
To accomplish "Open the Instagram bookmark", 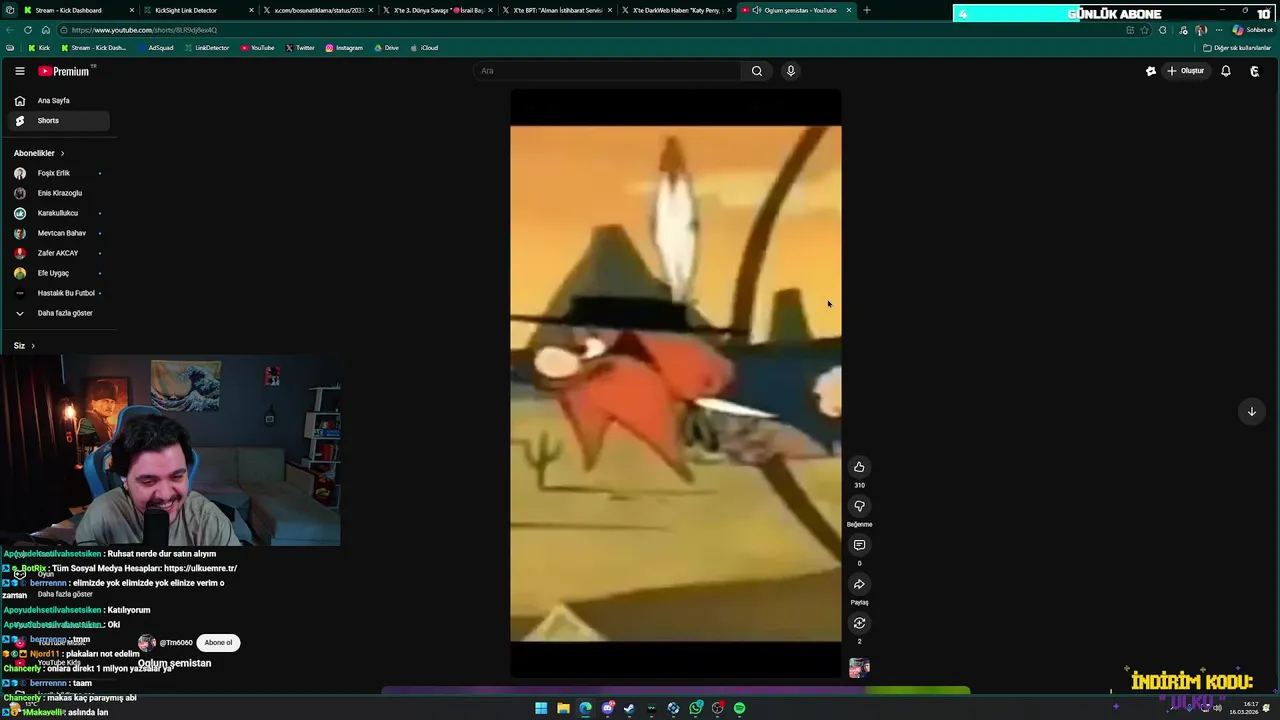I will (x=344, y=48).
